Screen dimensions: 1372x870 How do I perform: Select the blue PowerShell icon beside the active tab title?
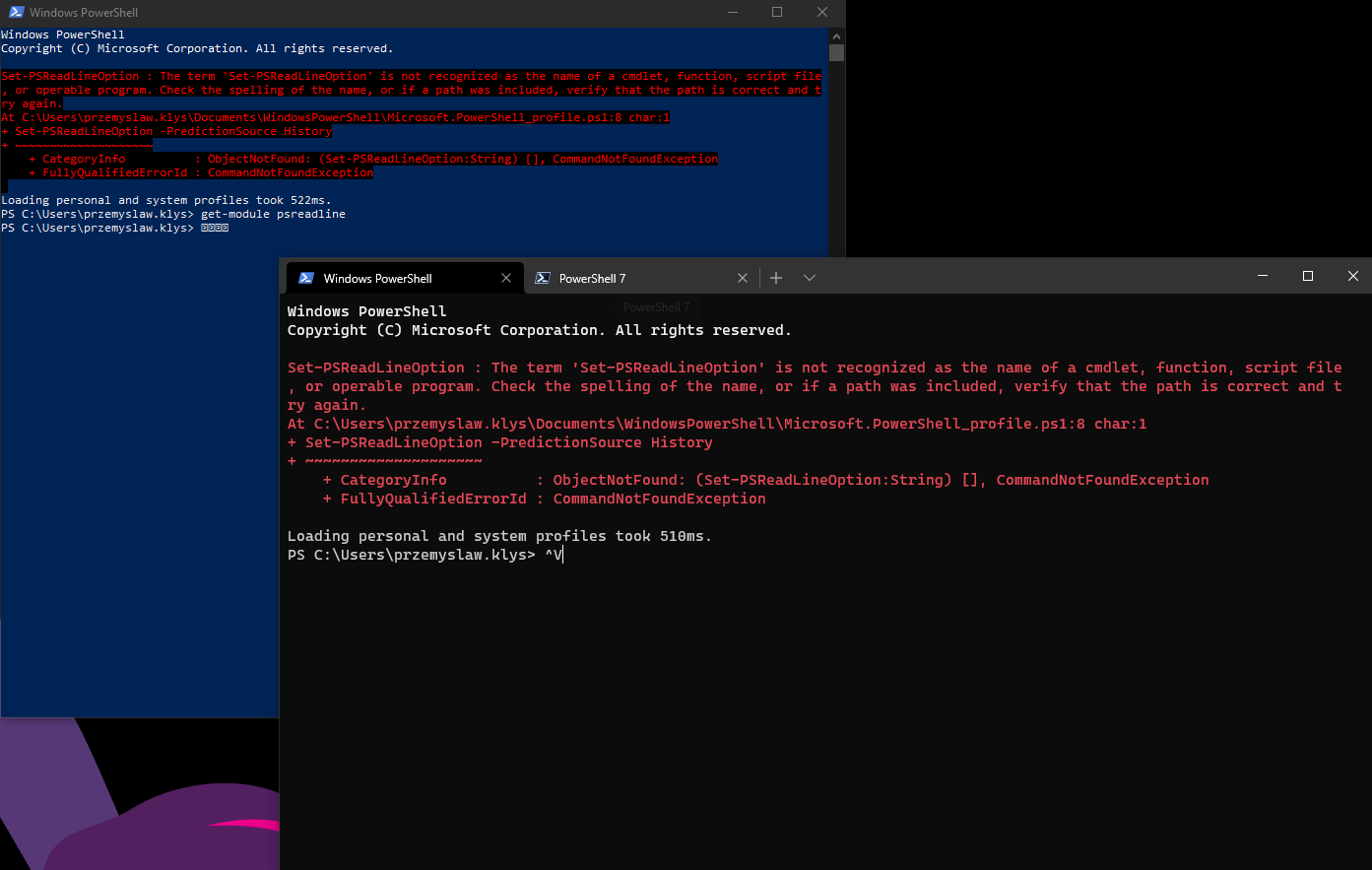coord(304,278)
